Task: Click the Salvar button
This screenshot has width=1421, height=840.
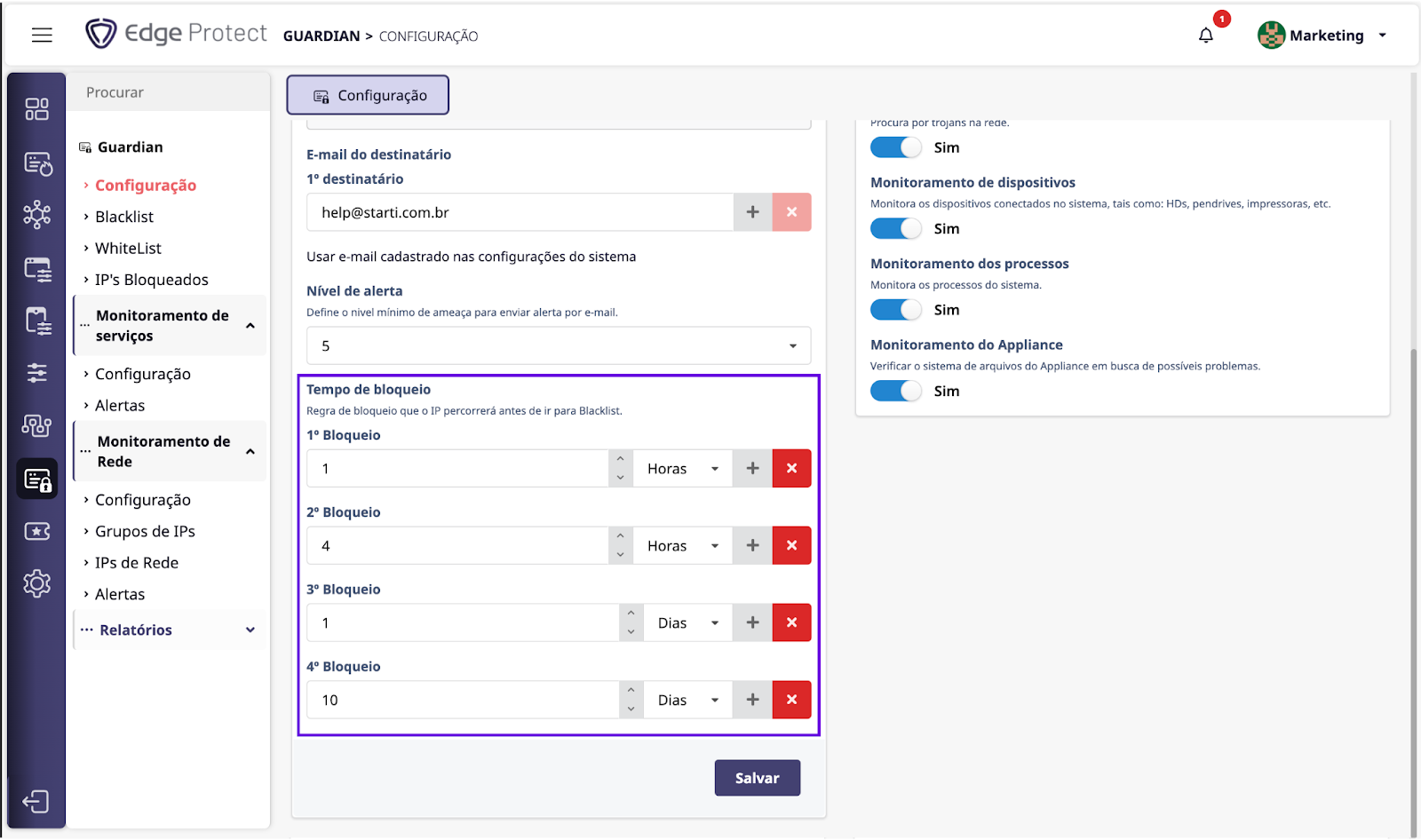Action: 757,778
